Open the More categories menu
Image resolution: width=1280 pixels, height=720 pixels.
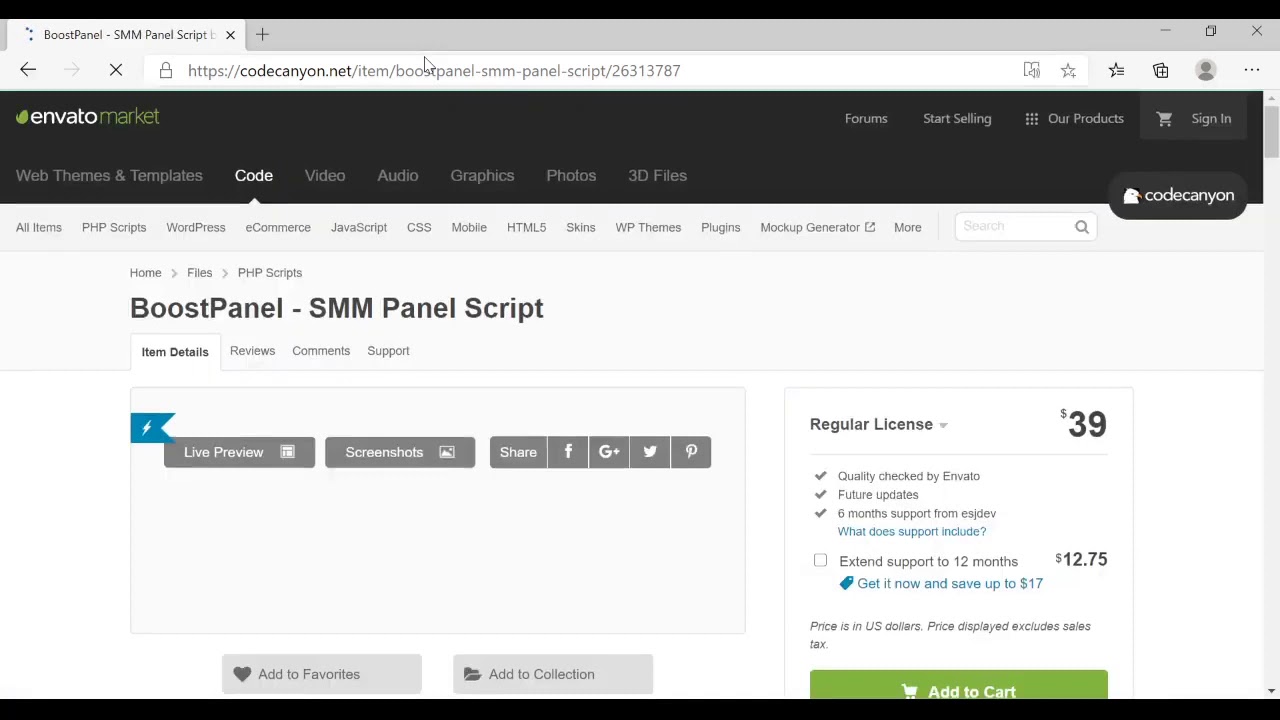[908, 227]
